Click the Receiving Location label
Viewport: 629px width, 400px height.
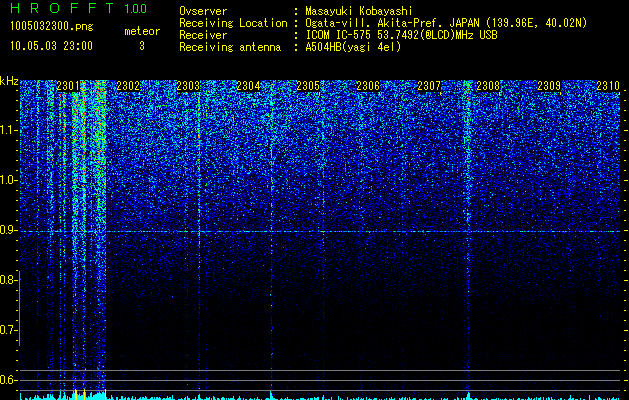point(233,23)
